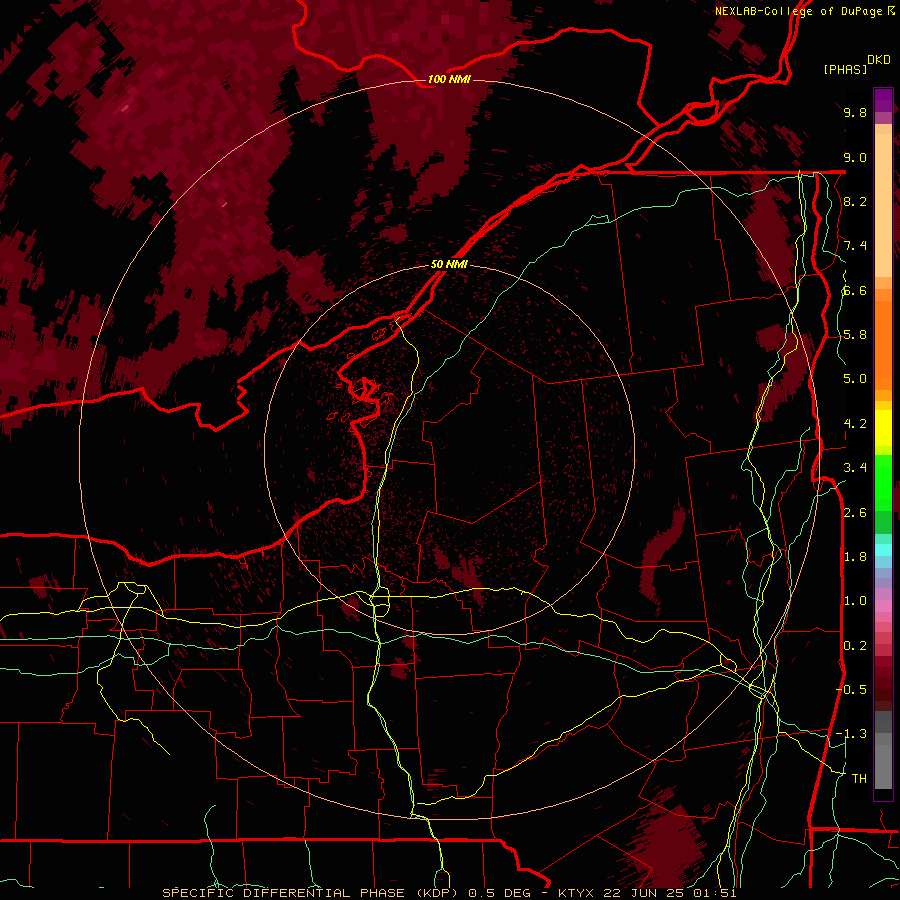This screenshot has height=900, width=900.
Task: Click the 1.8 legend value
Action: point(855,557)
